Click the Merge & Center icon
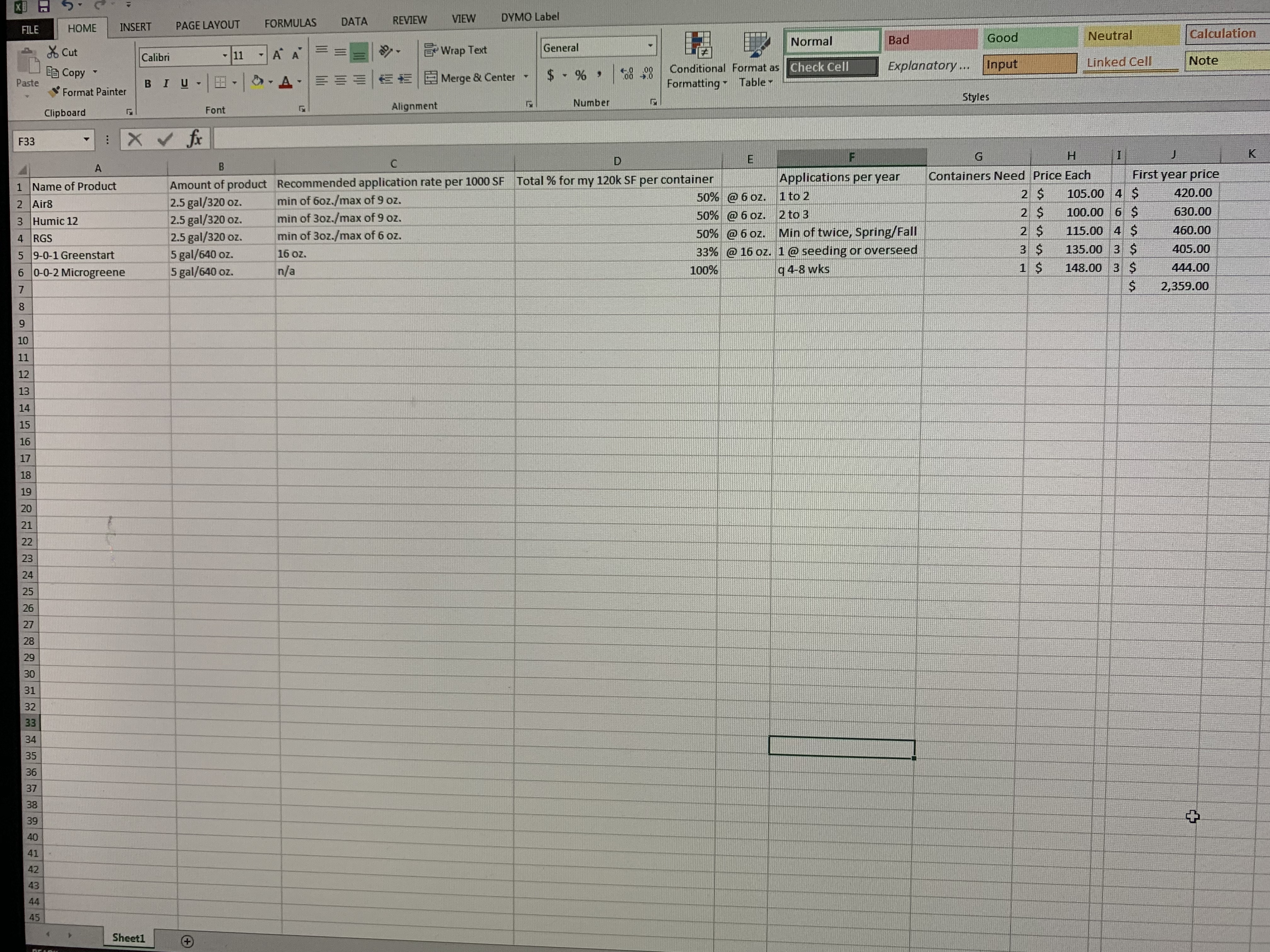This screenshot has height=952, width=1270. (431, 77)
